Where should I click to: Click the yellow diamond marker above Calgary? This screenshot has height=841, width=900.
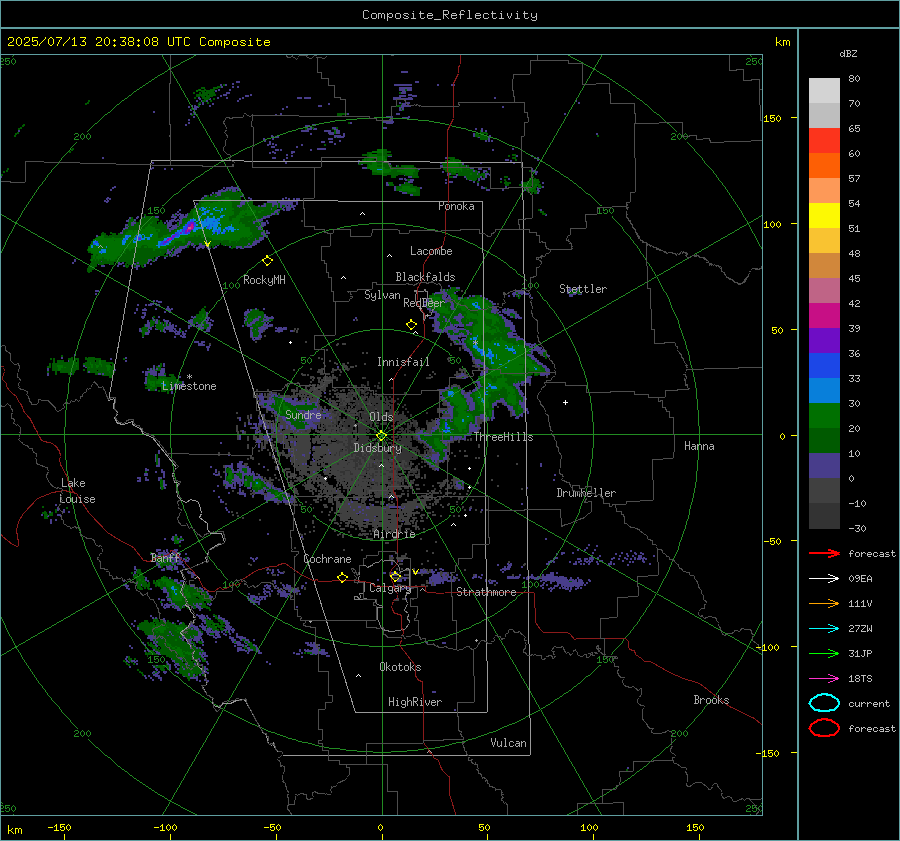click(395, 576)
